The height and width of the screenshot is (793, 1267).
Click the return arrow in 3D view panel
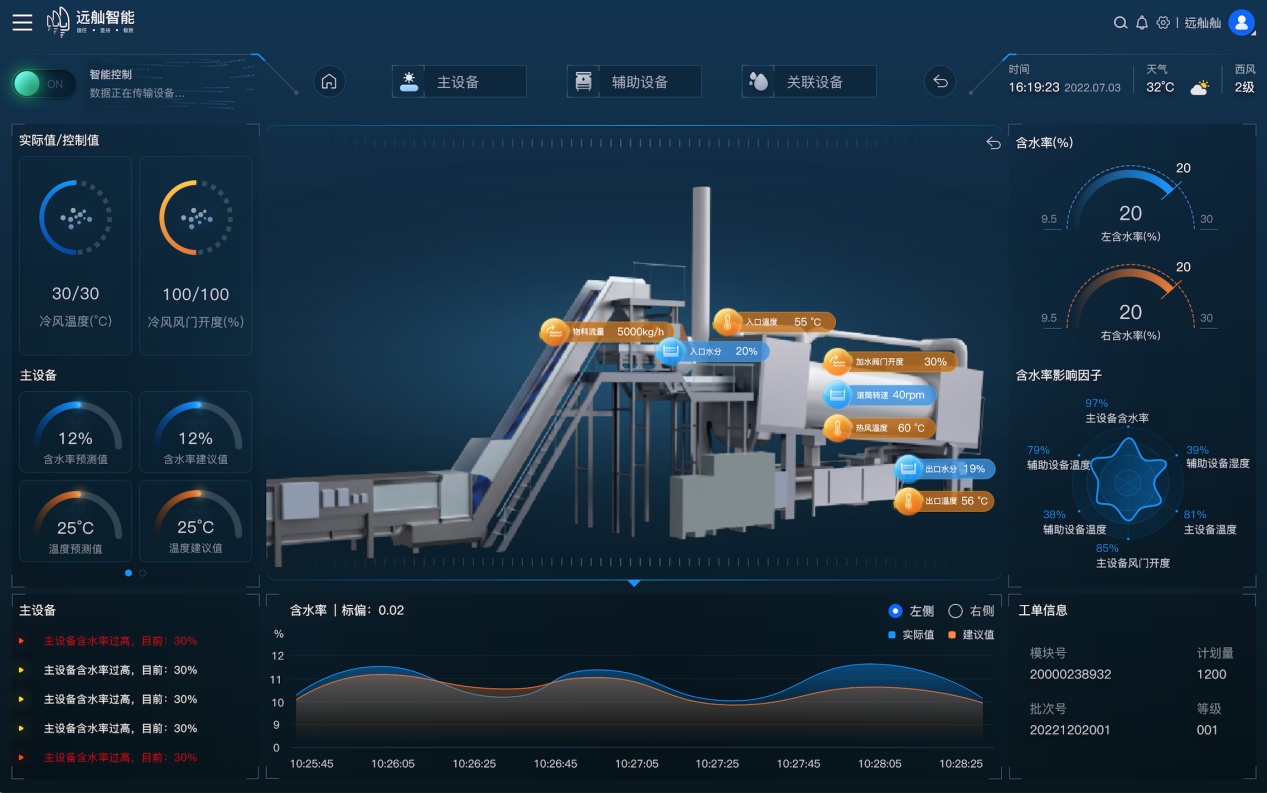(x=993, y=143)
